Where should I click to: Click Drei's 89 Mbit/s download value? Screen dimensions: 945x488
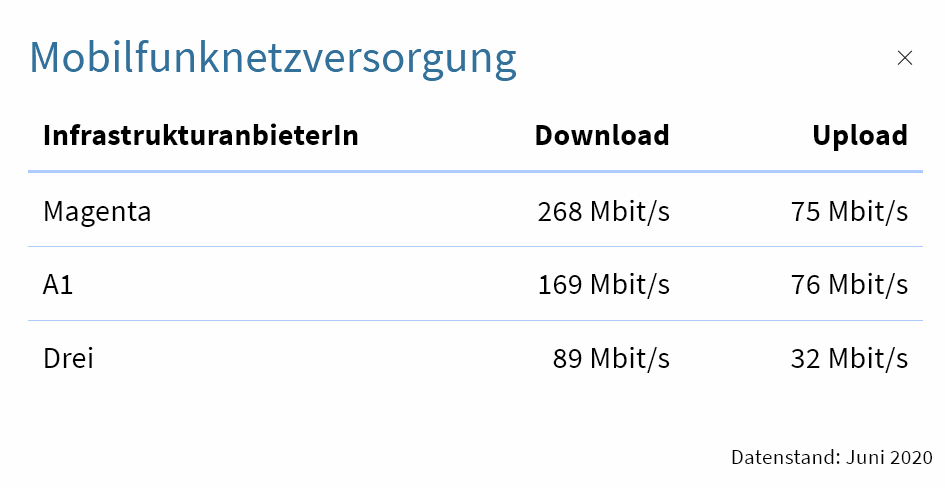(611, 358)
